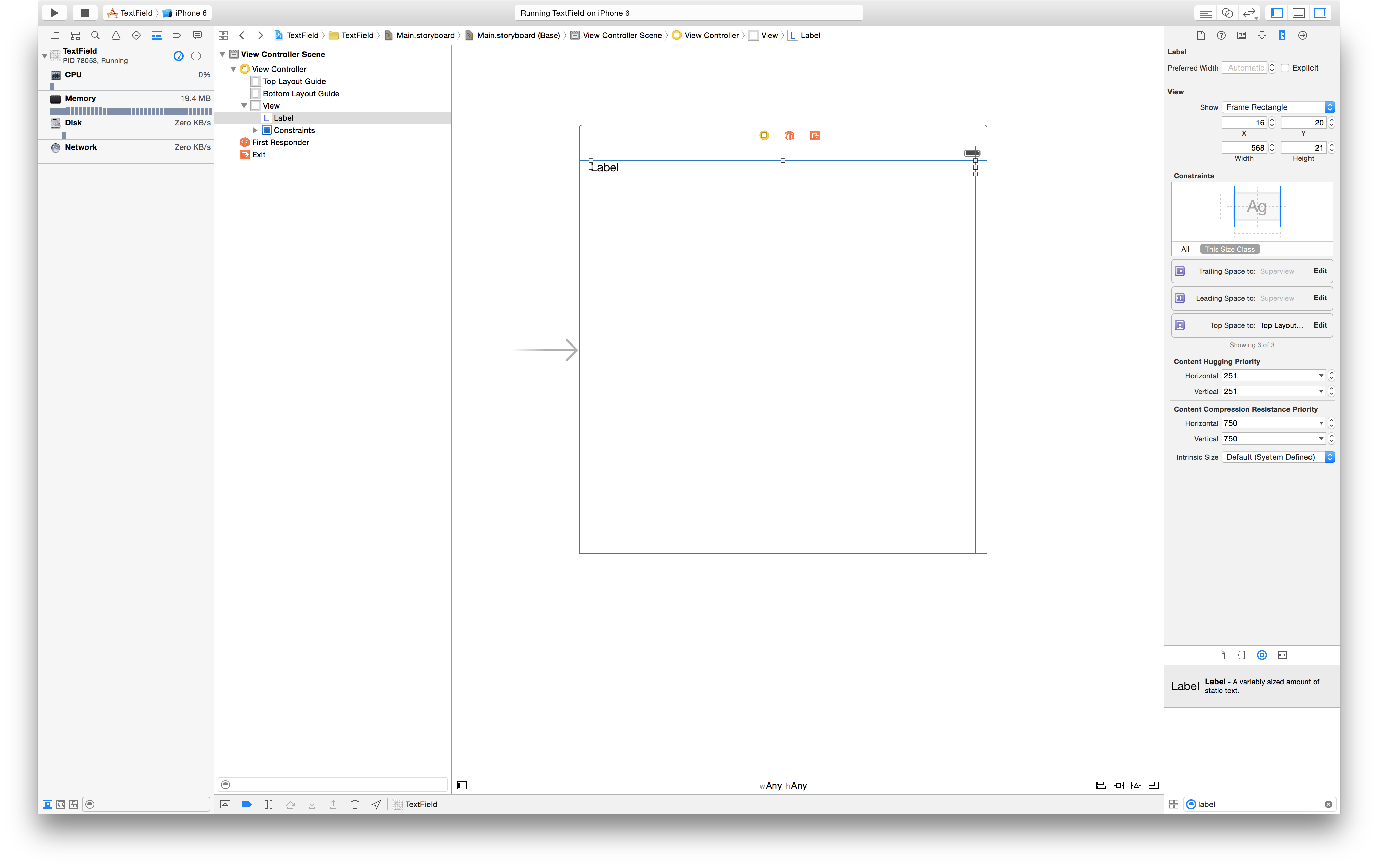Open the Align constraints menu icon
Viewport: 1378px width, 868px height.
click(x=1100, y=785)
